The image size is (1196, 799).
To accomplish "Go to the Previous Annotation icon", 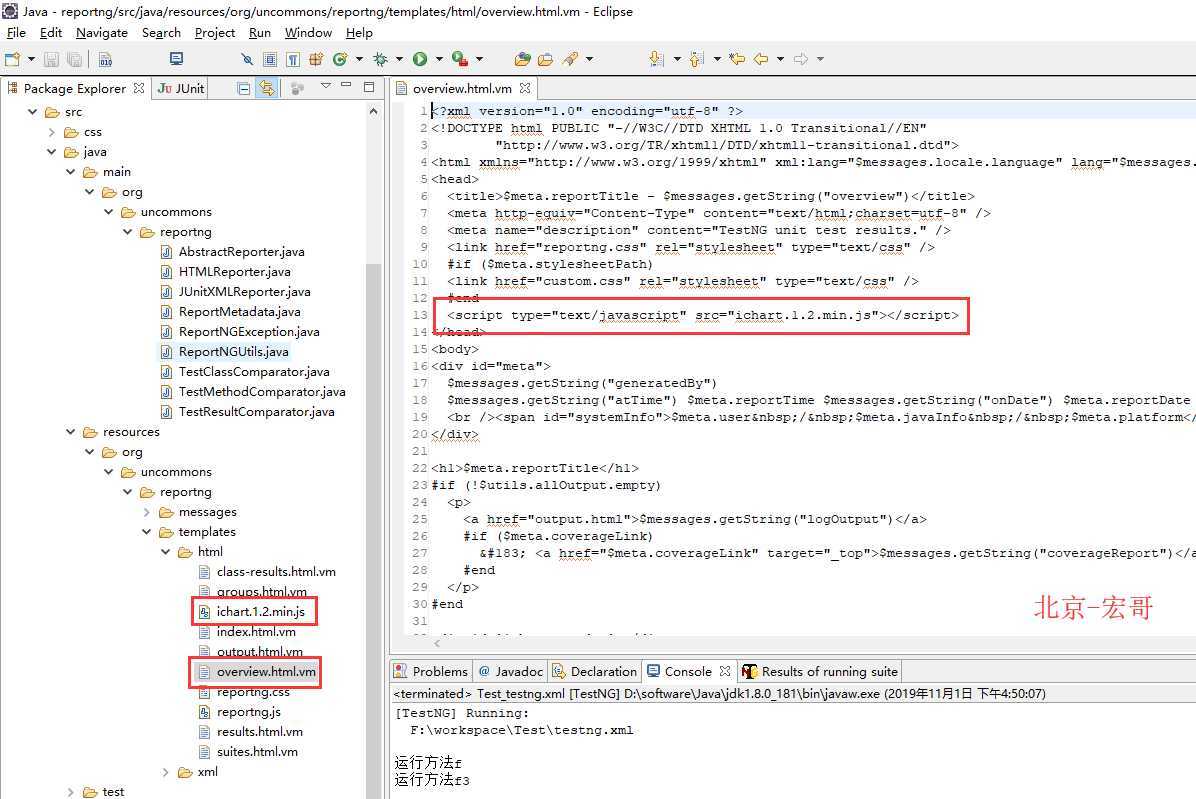I will pos(695,59).
